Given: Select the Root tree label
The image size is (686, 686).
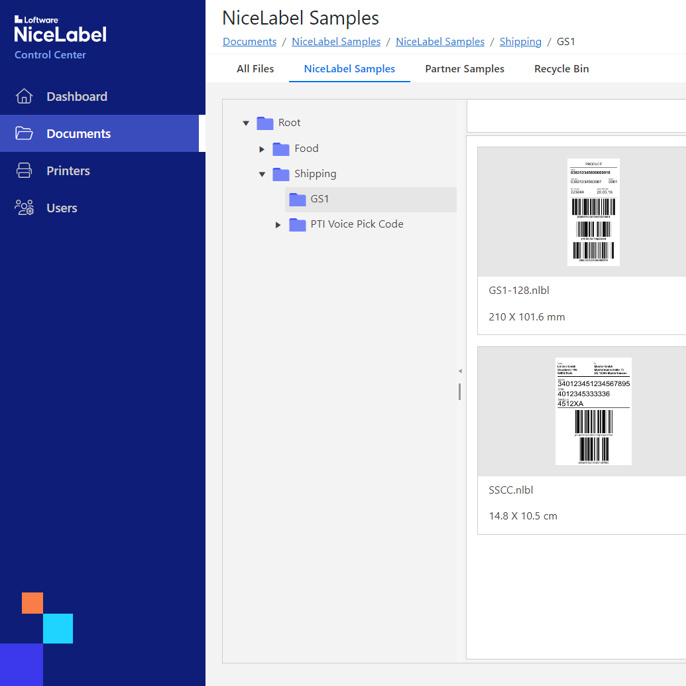Looking at the screenshot, I should click(x=289, y=122).
